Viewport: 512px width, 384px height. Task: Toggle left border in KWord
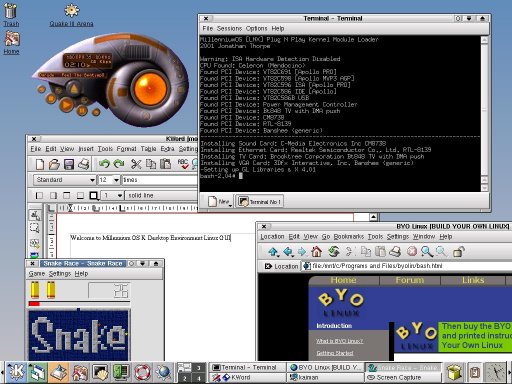(39, 195)
